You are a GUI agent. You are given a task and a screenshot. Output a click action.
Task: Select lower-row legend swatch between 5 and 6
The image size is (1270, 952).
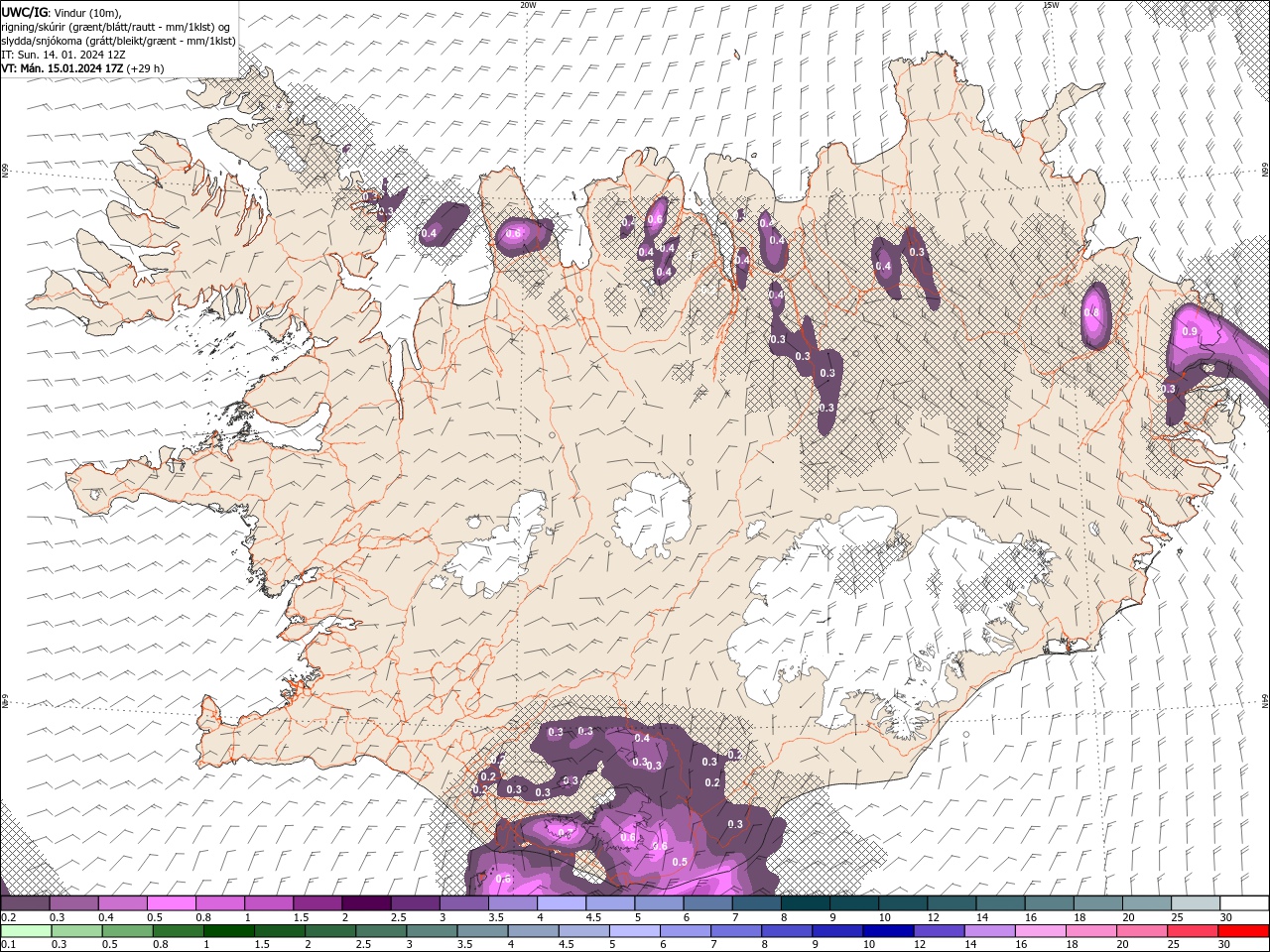pyautogui.click(x=634, y=931)
